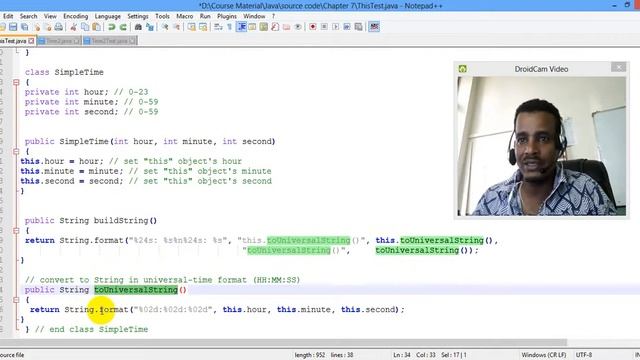Open the View menu
Screen dimensions: 640x360
(50, 16)
